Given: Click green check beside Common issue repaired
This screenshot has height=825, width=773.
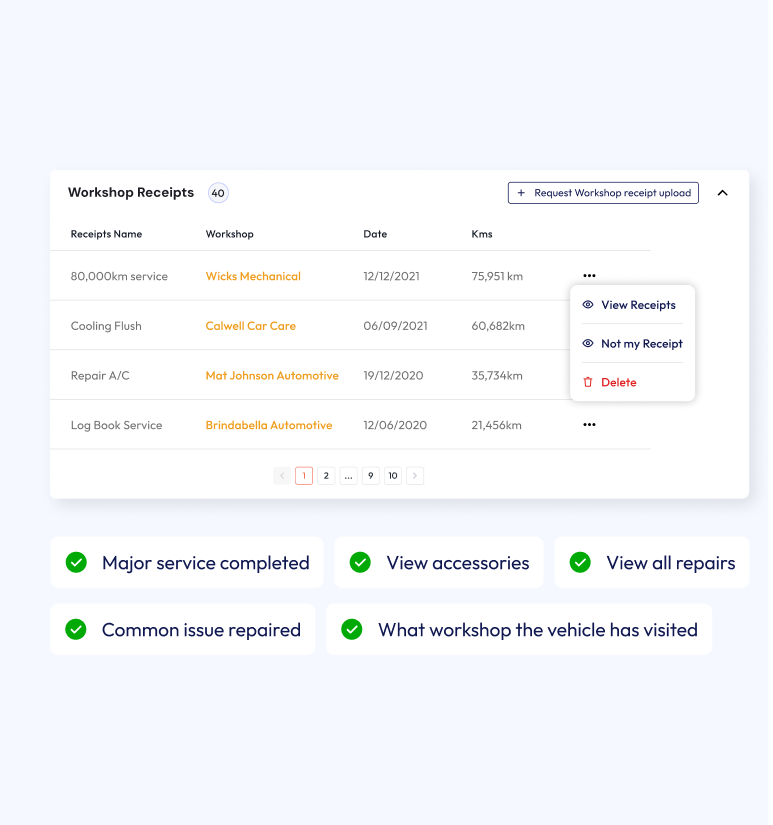Looking at the screenshot, I should pyautogui.click(x=76, y=630).
